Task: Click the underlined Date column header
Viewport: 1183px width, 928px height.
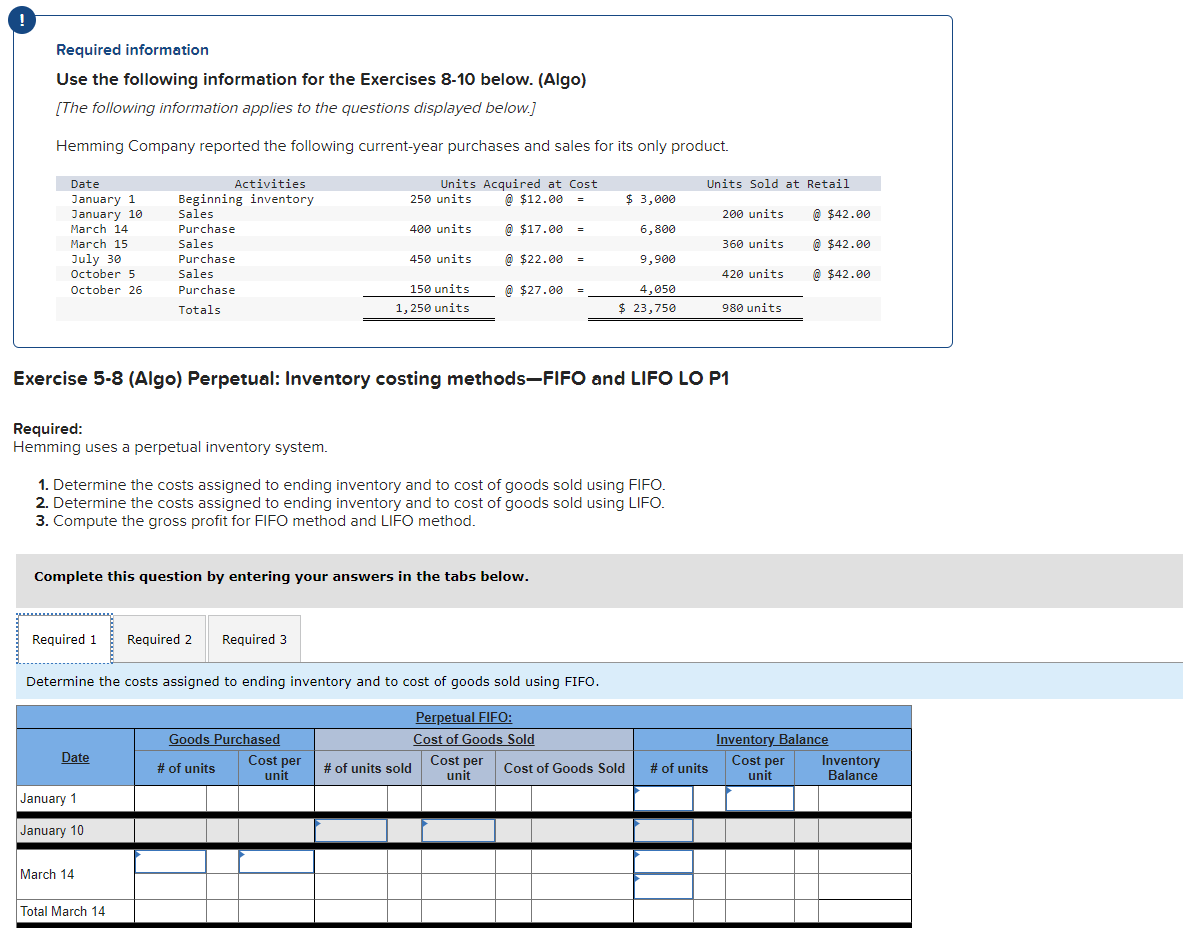Action: click(74, 757)
